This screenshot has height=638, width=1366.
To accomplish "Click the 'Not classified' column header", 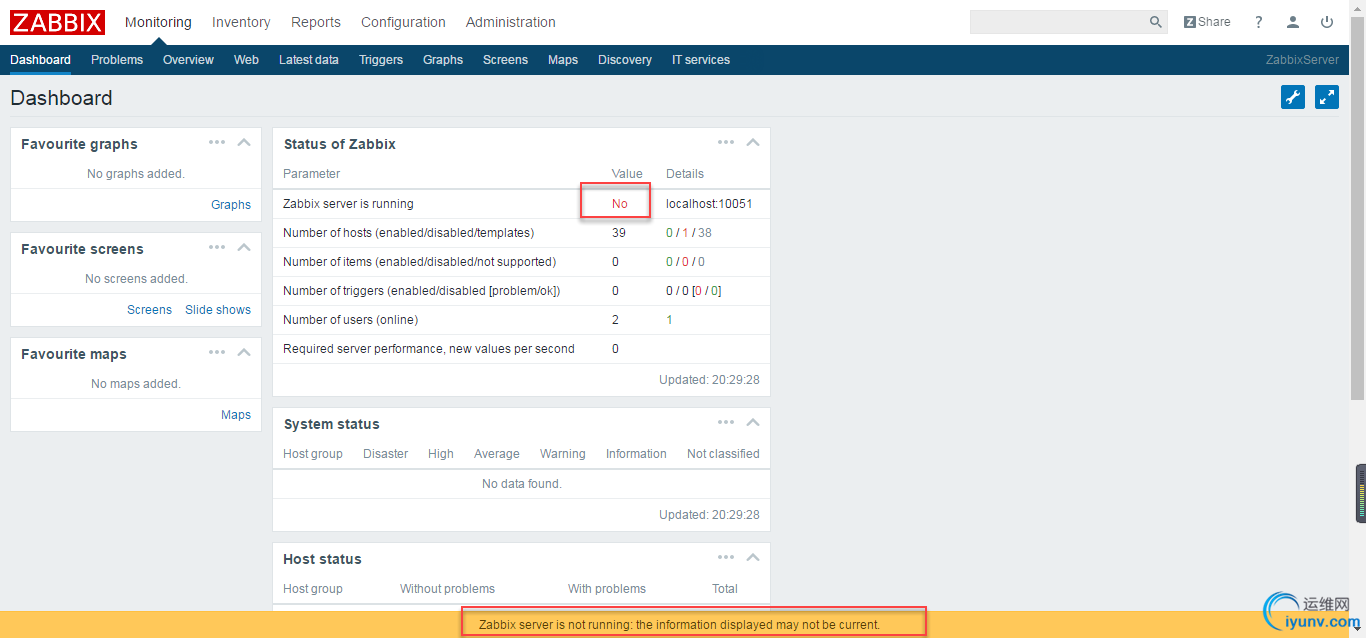I will coord(723,454).
